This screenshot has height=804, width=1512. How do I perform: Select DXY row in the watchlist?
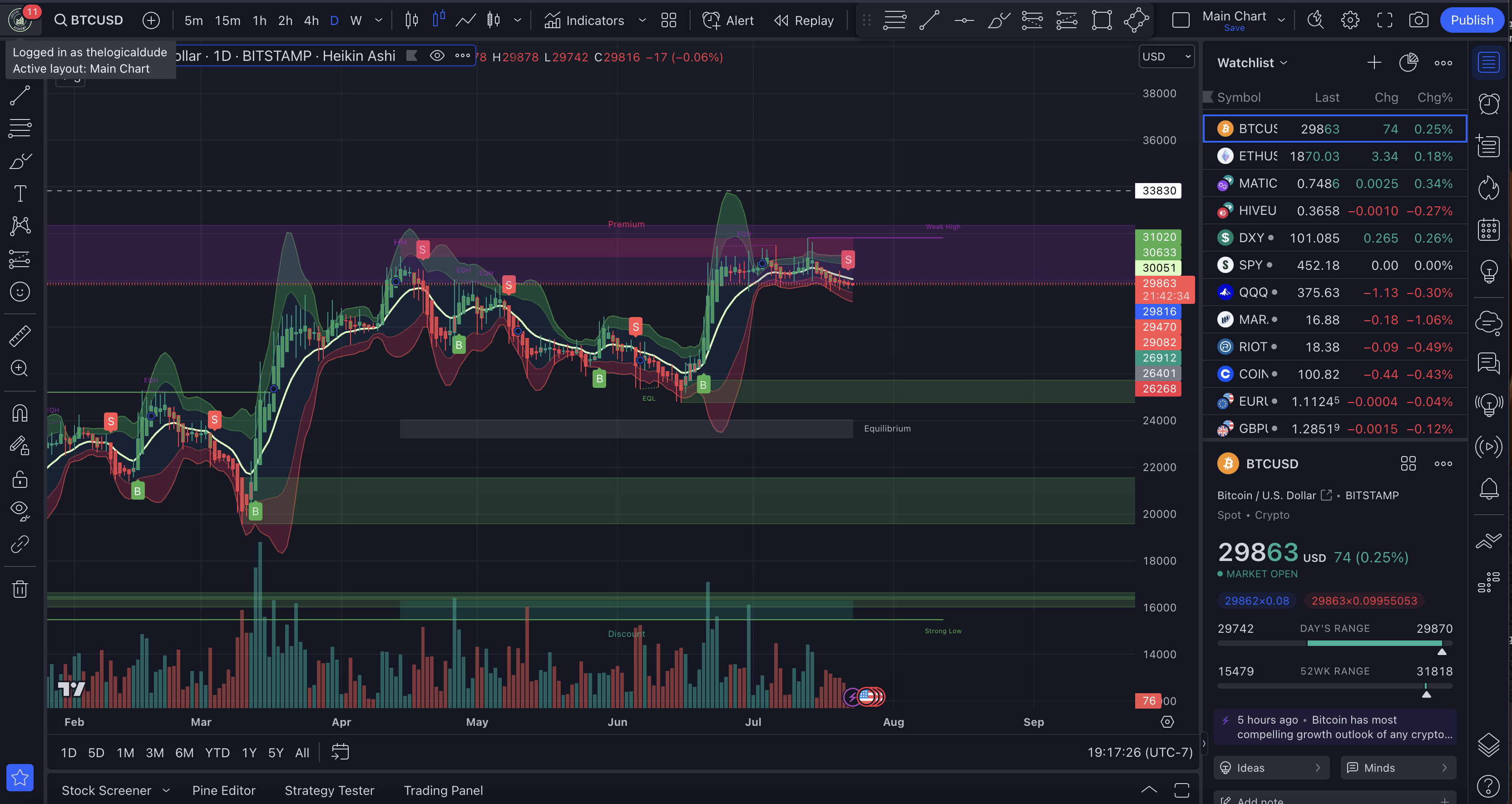pos(1334,238)
